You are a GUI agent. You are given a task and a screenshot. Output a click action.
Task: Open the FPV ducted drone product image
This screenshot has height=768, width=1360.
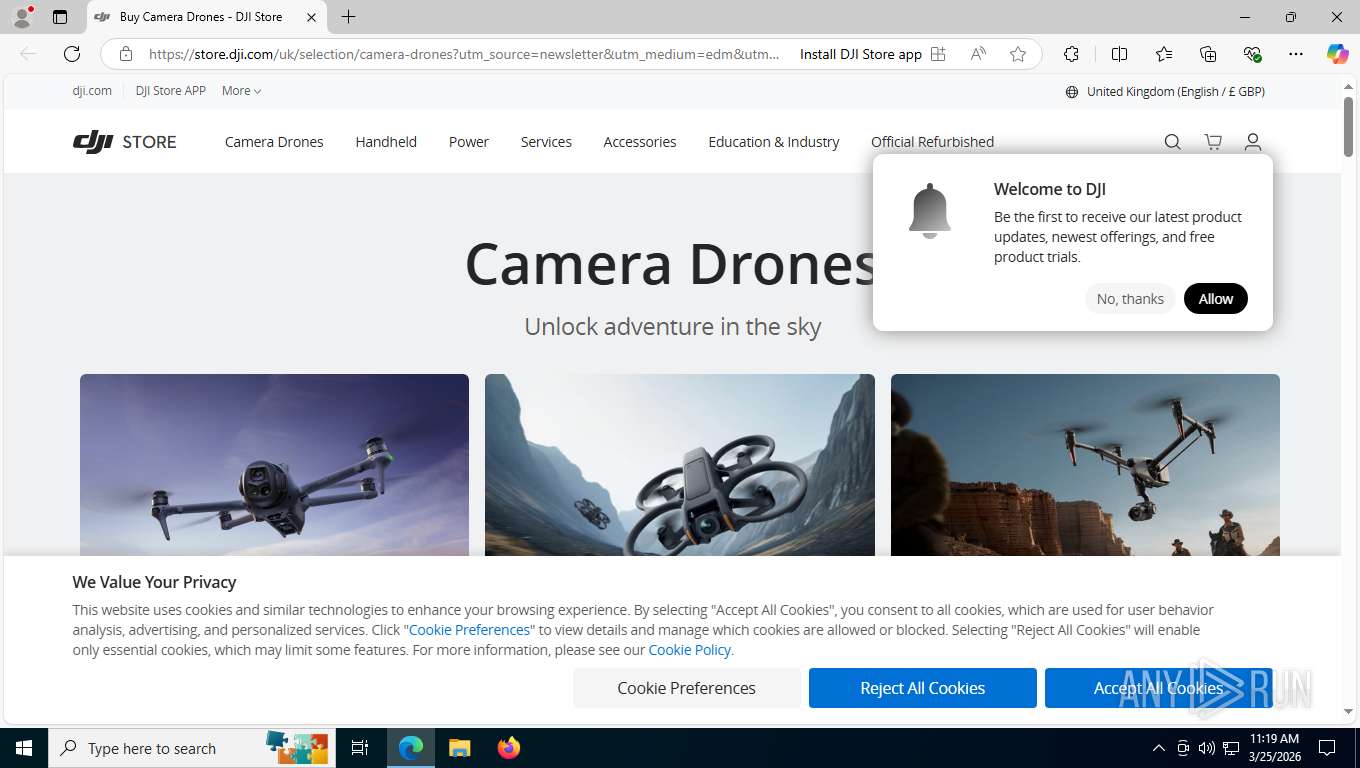point(680,465)
